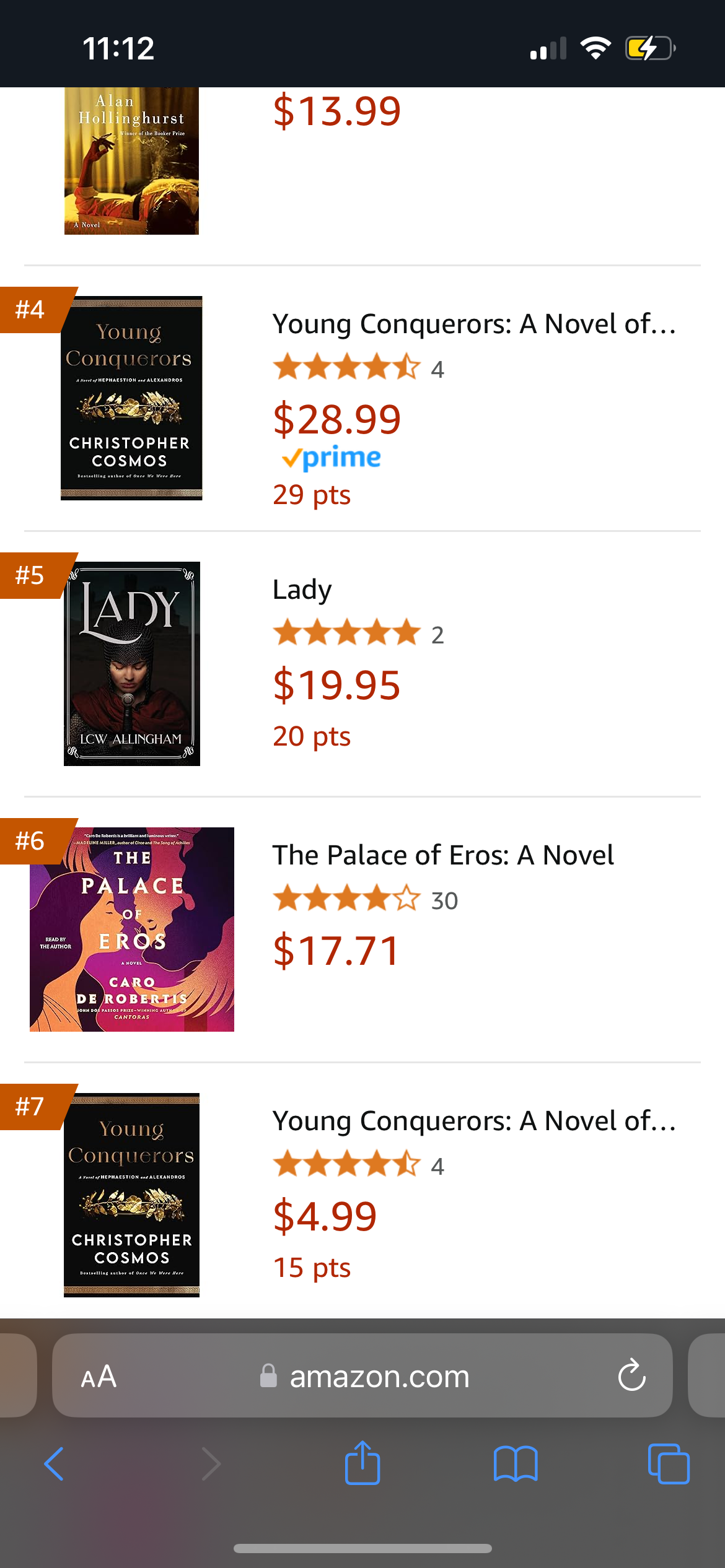Tap the #7 Young Conquerors cover image

[131, 1195]
